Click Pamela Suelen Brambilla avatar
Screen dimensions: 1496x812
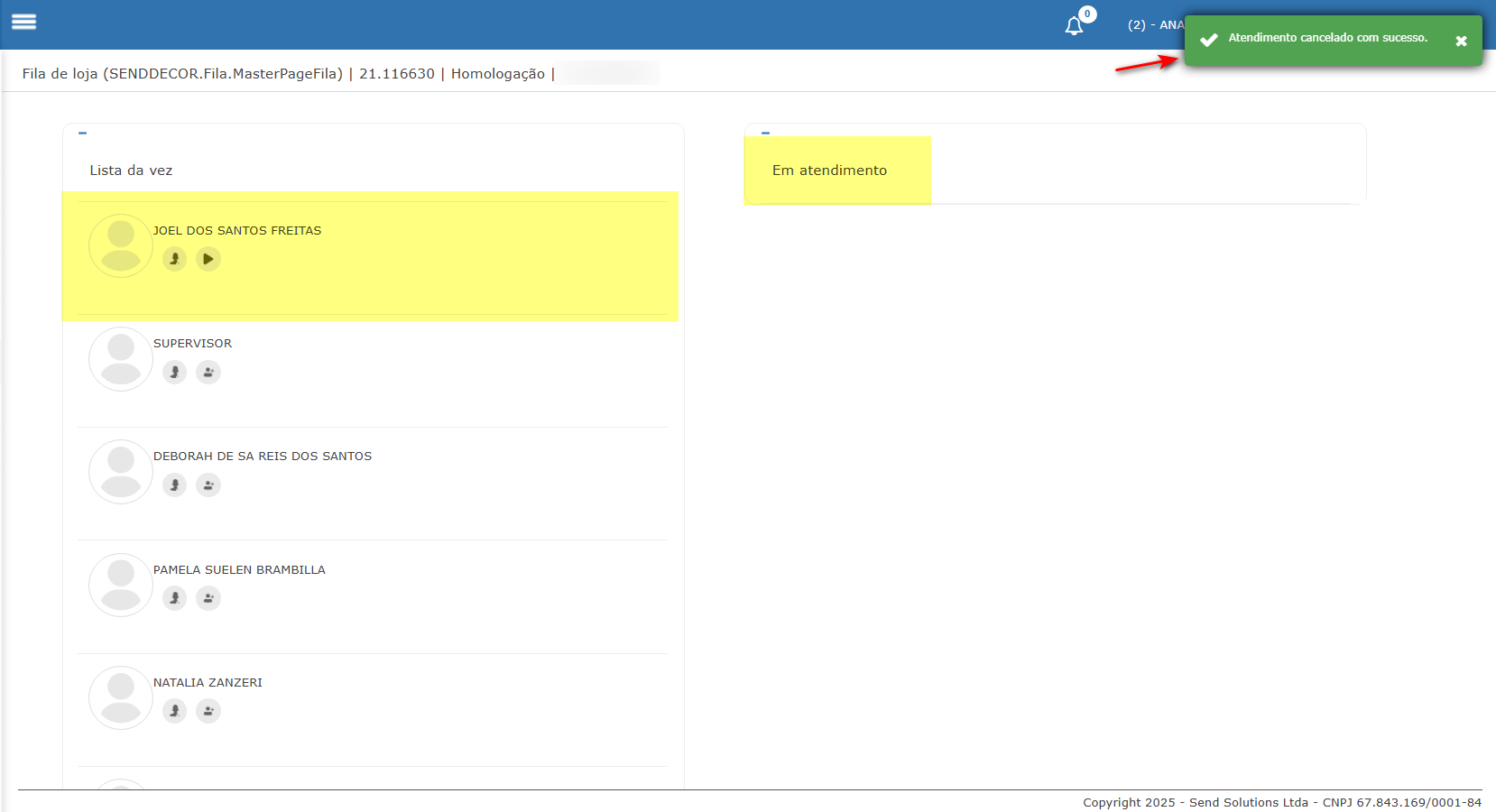[x=121, y=585]
